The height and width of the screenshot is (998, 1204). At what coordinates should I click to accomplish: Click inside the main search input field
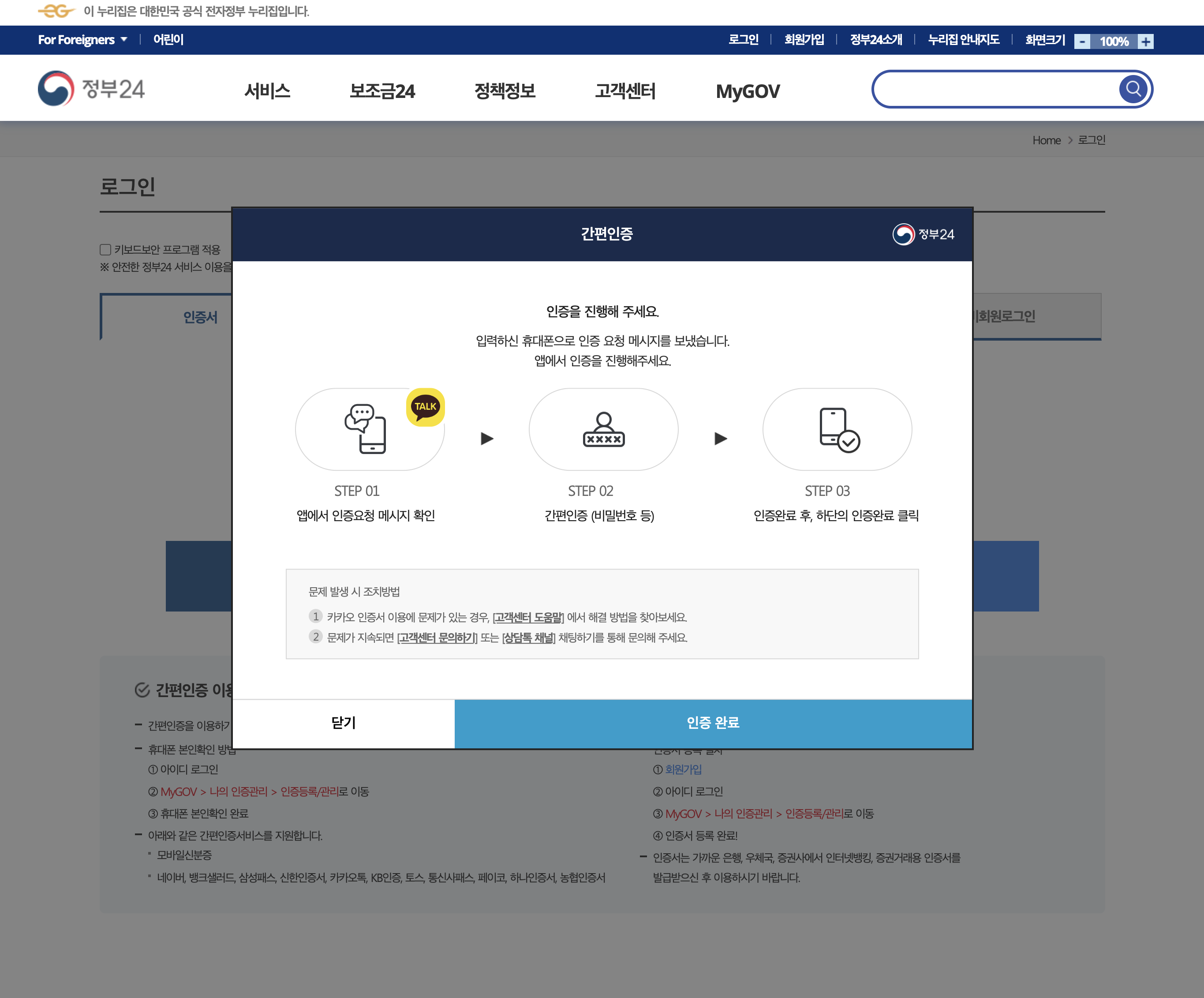[x=995, y=89]
